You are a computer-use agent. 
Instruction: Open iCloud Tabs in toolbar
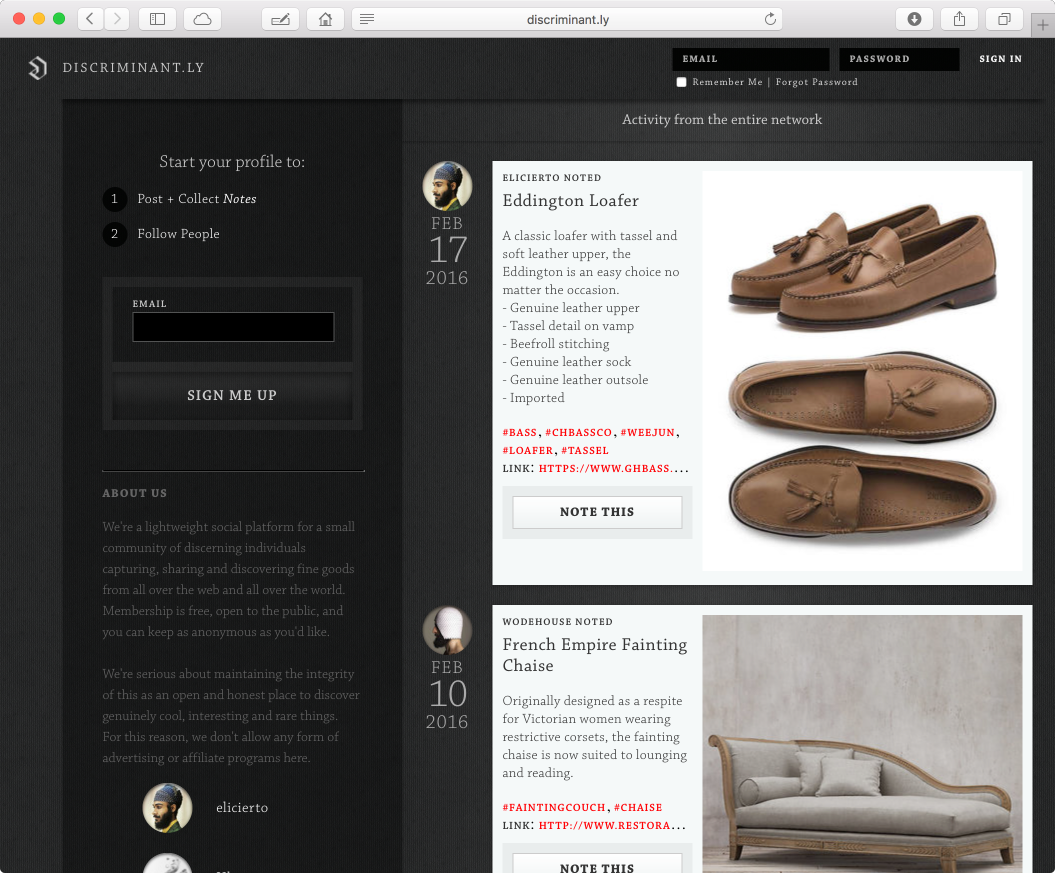point(202,19)
